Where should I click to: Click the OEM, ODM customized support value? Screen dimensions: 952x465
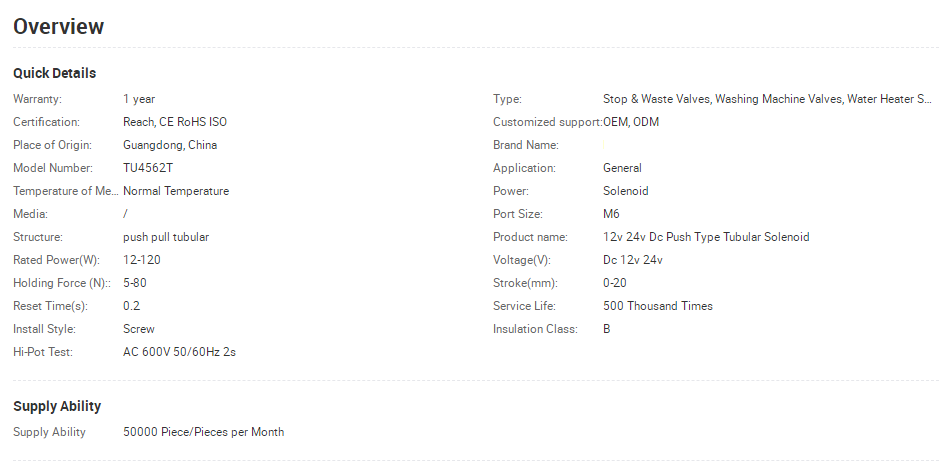click(631, 122)
